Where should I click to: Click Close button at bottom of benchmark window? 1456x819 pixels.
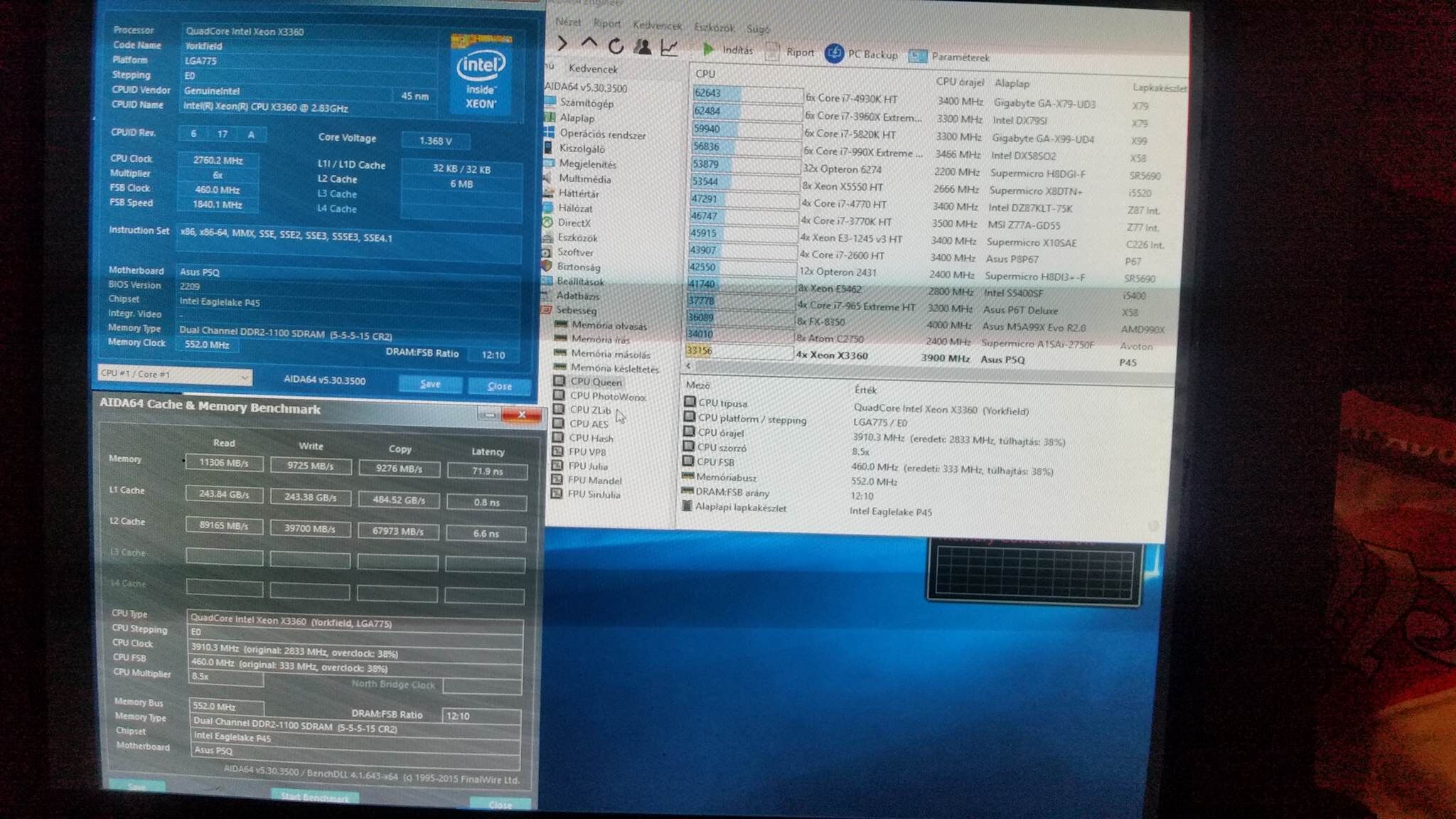tap(500, 804)
